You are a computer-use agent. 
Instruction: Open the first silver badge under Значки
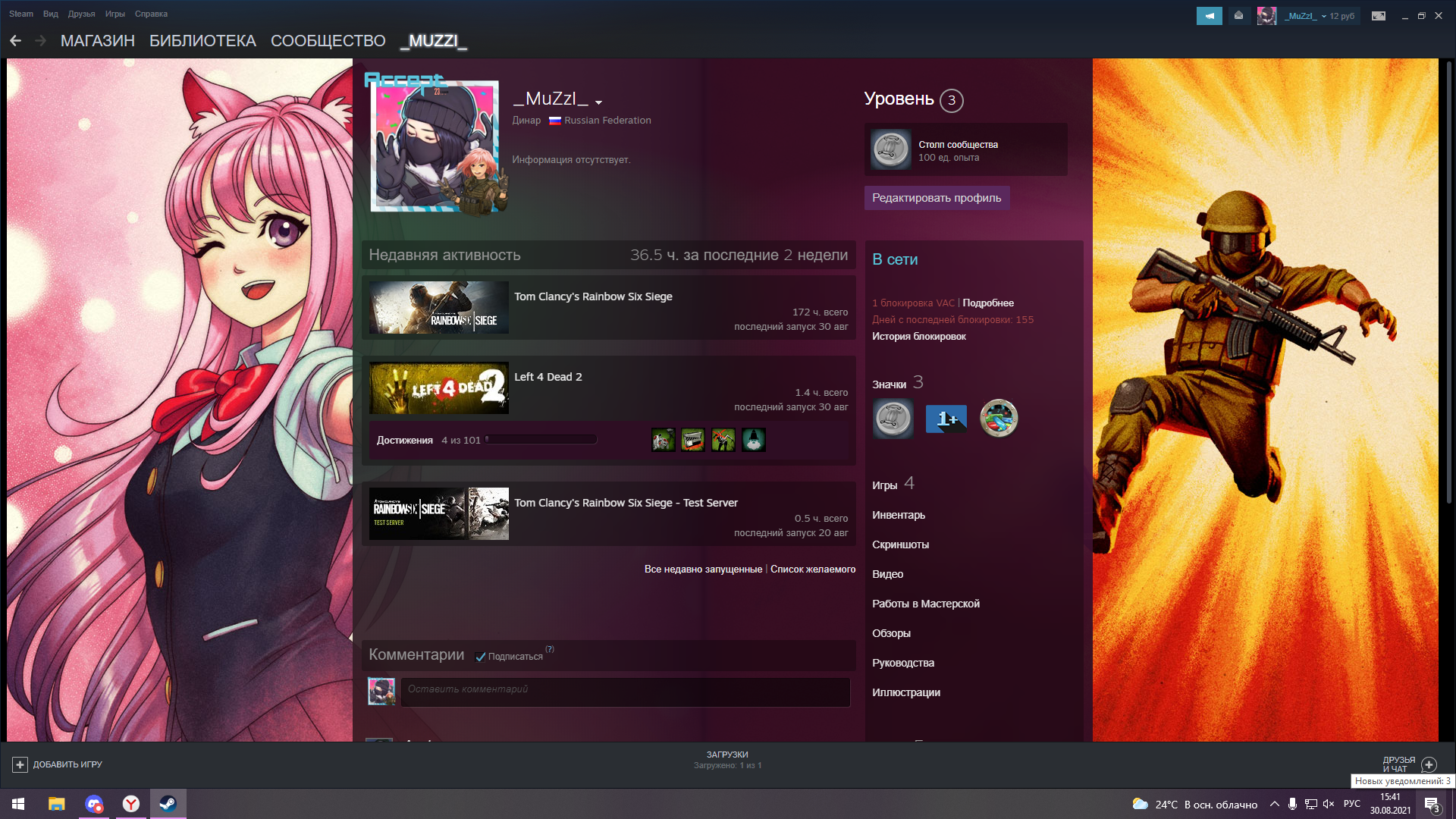pyautogui.click(x=893, y=419)
